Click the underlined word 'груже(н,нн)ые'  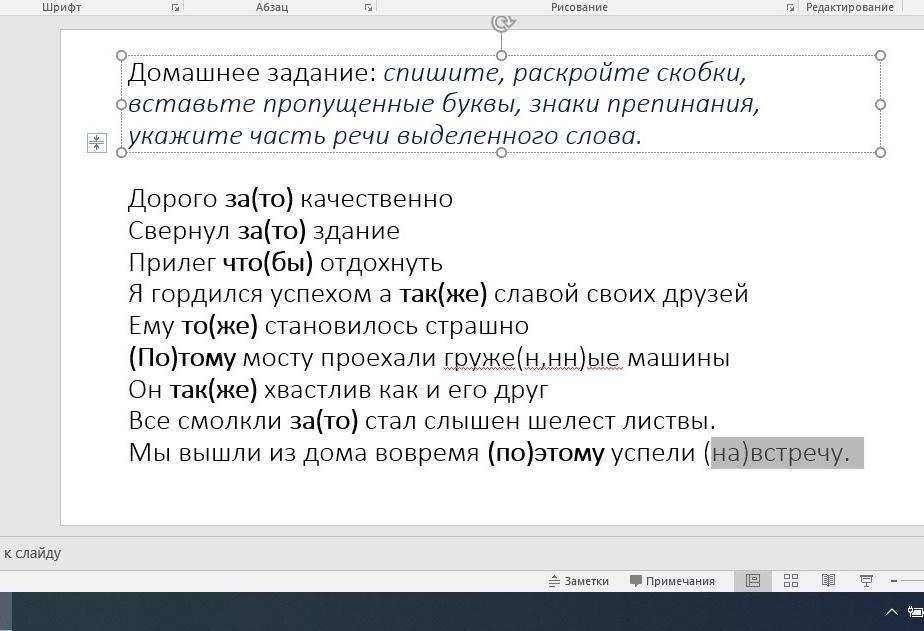tap(532, 358)
